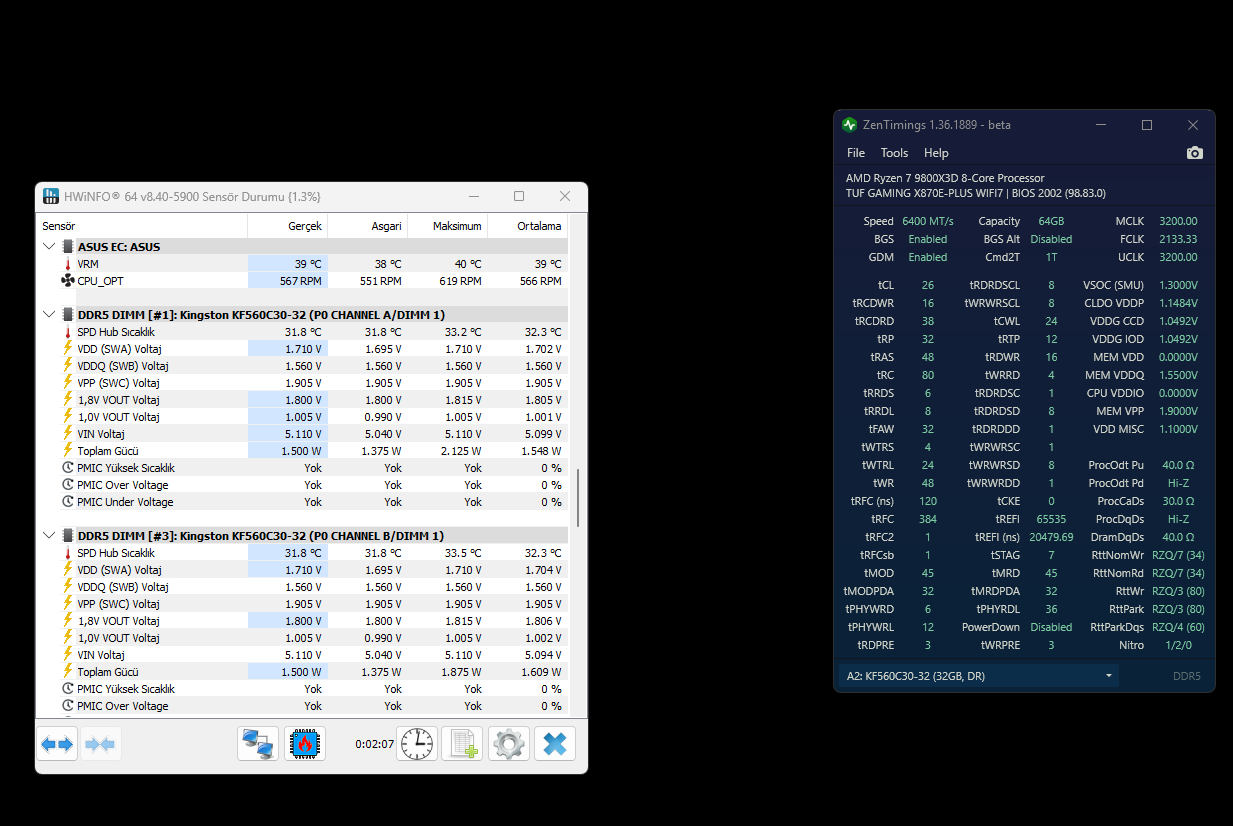Click the VRM thermometer icon
This screenshot has width=1233, height=826.
tap(68, 264)
